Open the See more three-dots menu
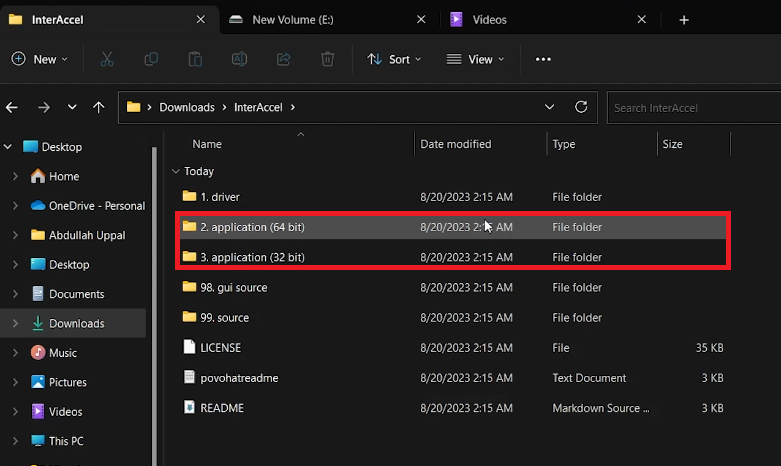781x466 pixels. pyautogui.click(x=543, y=59)
